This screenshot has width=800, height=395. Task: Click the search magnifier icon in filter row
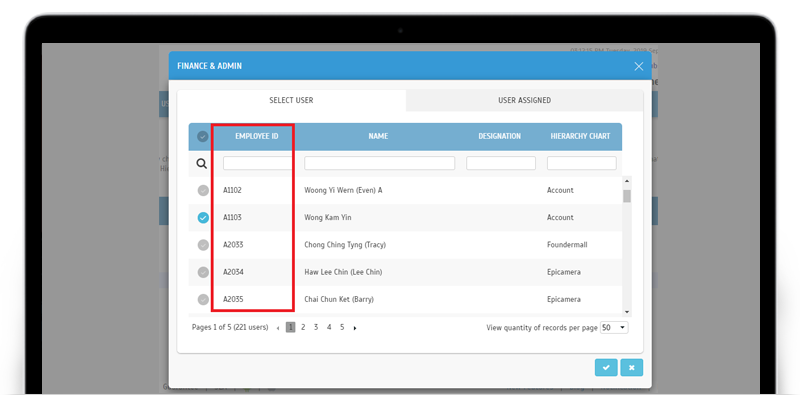tap(202, 163)
